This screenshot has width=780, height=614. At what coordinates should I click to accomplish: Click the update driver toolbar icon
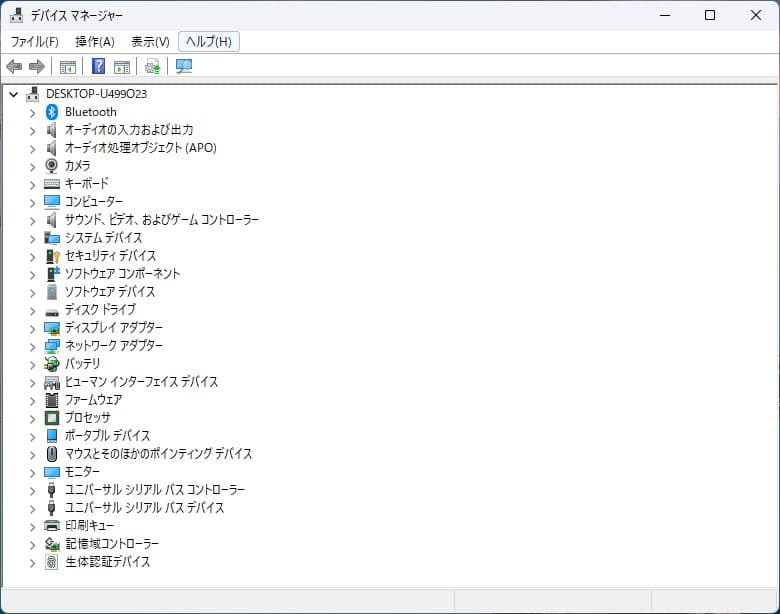point(153,66)
